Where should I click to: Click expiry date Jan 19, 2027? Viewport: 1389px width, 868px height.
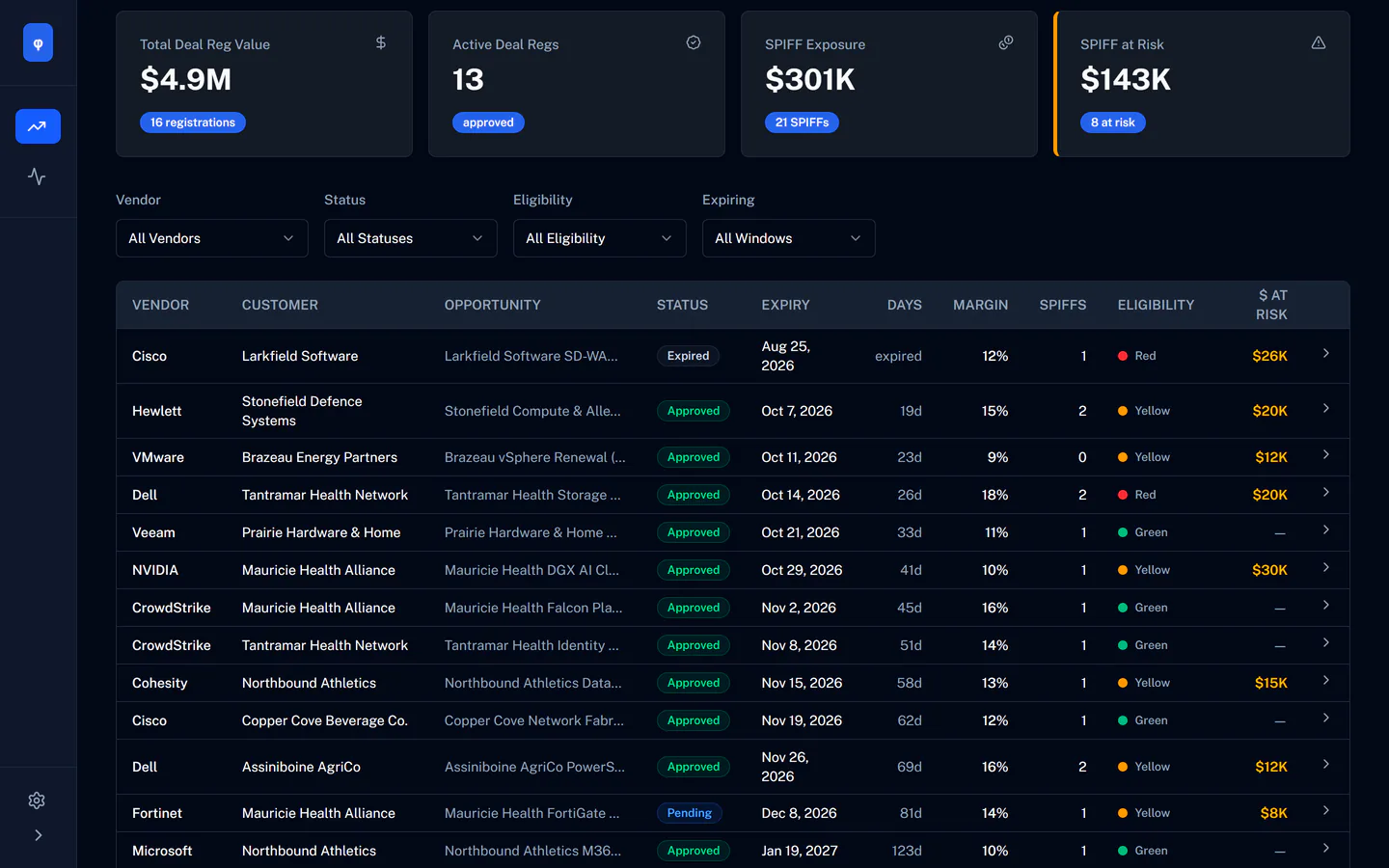(x=800, y=851)
